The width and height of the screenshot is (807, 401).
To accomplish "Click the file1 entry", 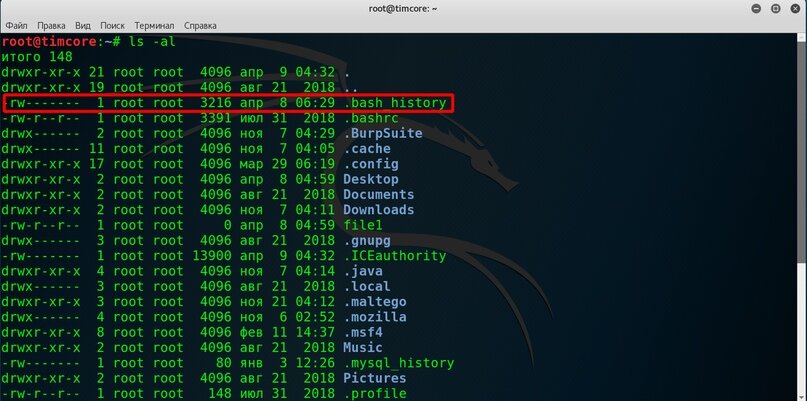I will tap(363, 225).
